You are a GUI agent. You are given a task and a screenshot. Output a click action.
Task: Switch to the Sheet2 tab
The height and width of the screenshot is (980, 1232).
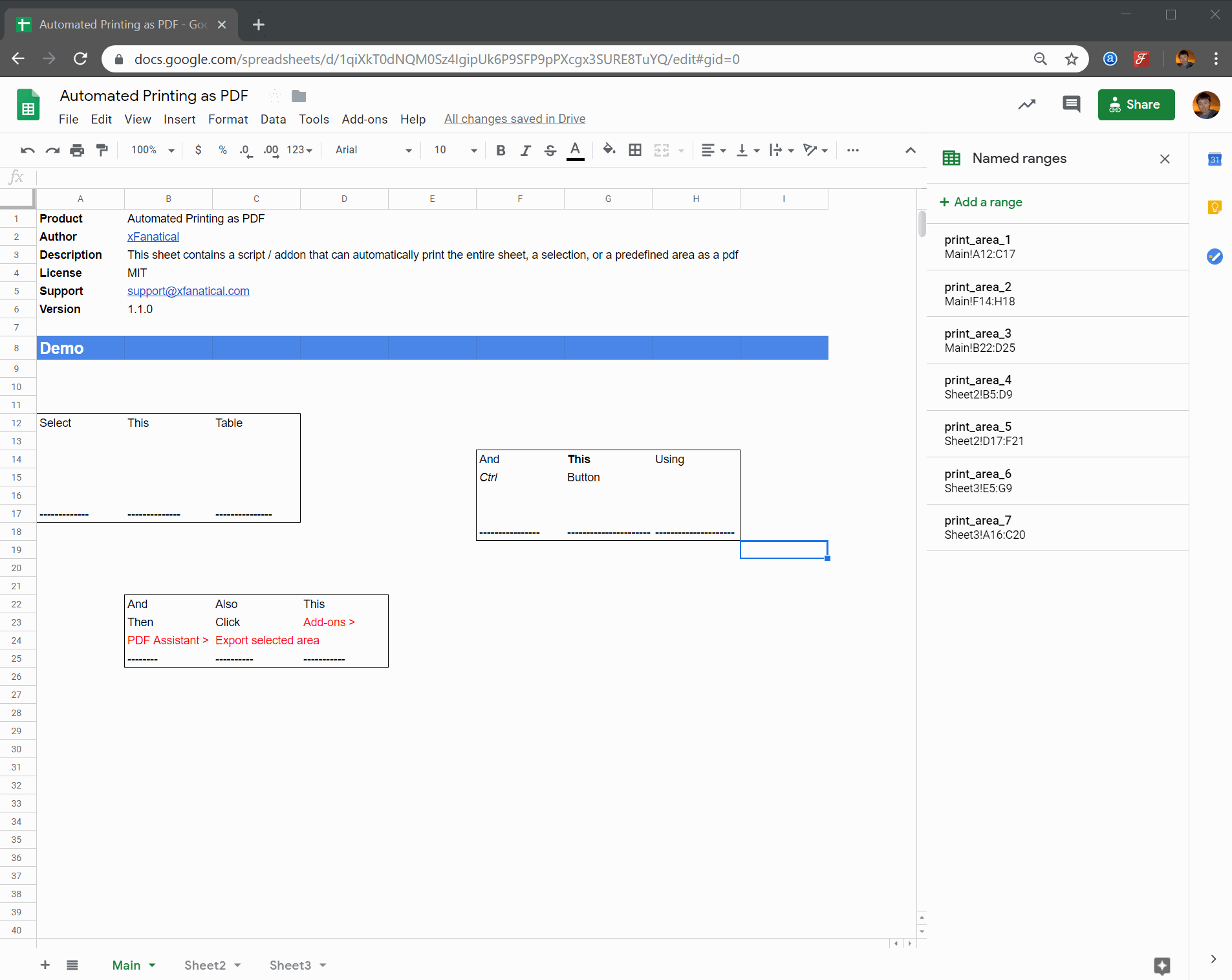tap(204, 964)
